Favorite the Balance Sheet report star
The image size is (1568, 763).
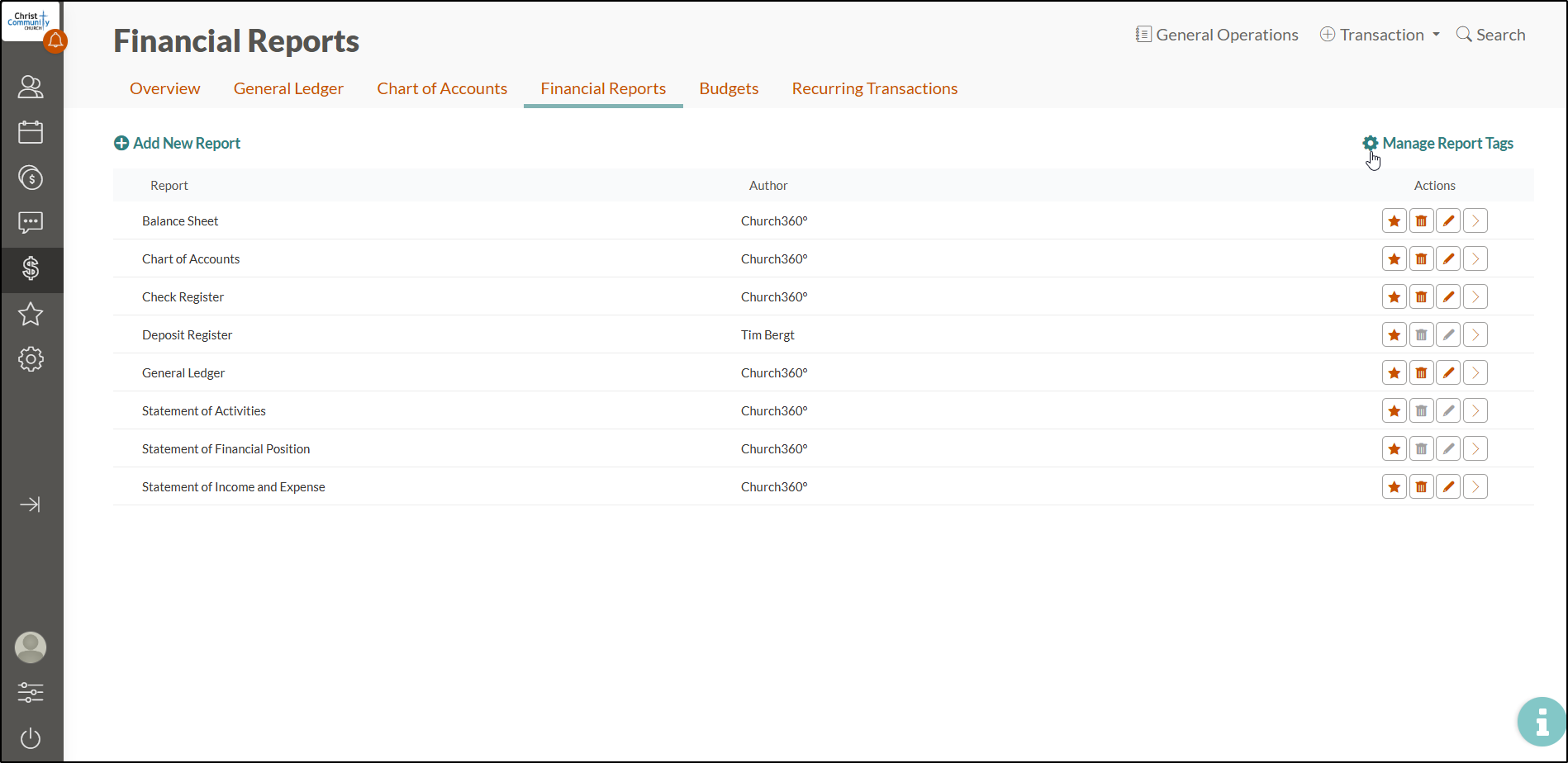pyautogui.click(x=1395, y=221)
